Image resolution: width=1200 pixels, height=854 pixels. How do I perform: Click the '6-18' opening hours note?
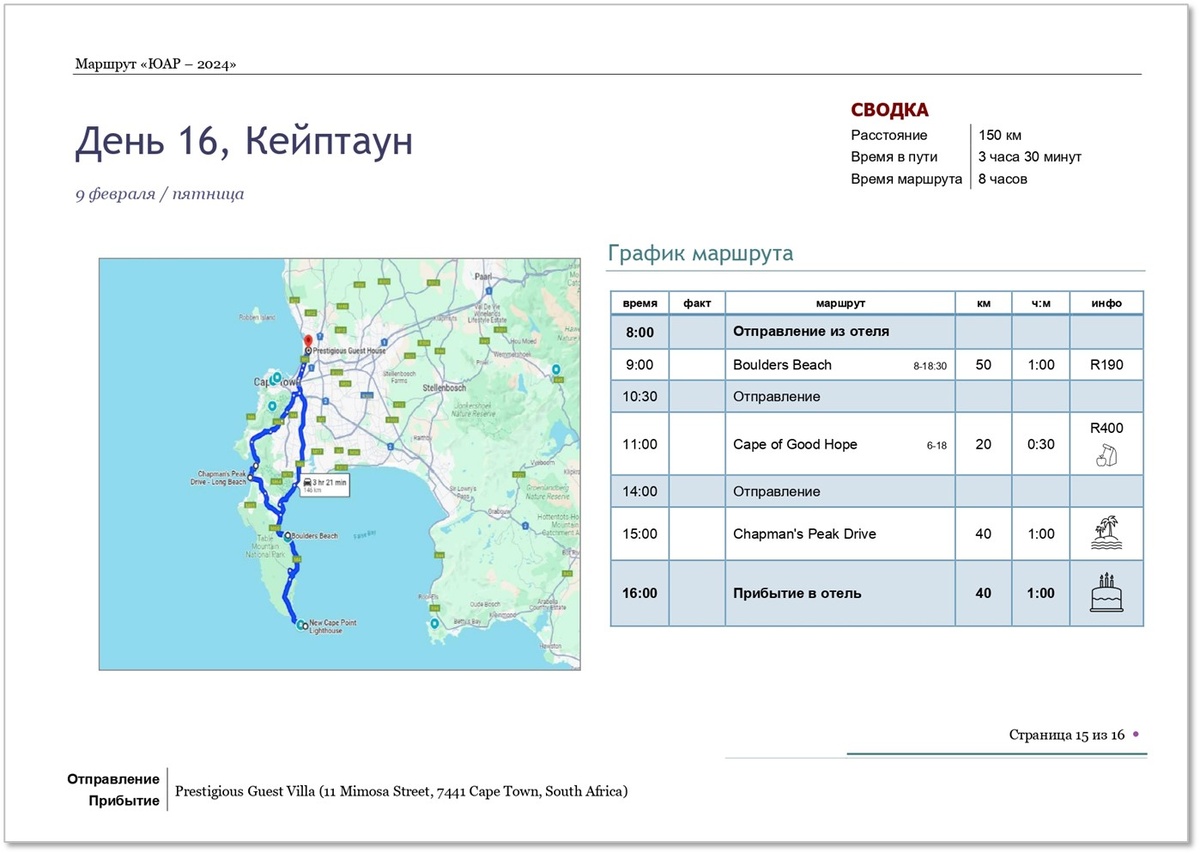click(x=936, y=446)
